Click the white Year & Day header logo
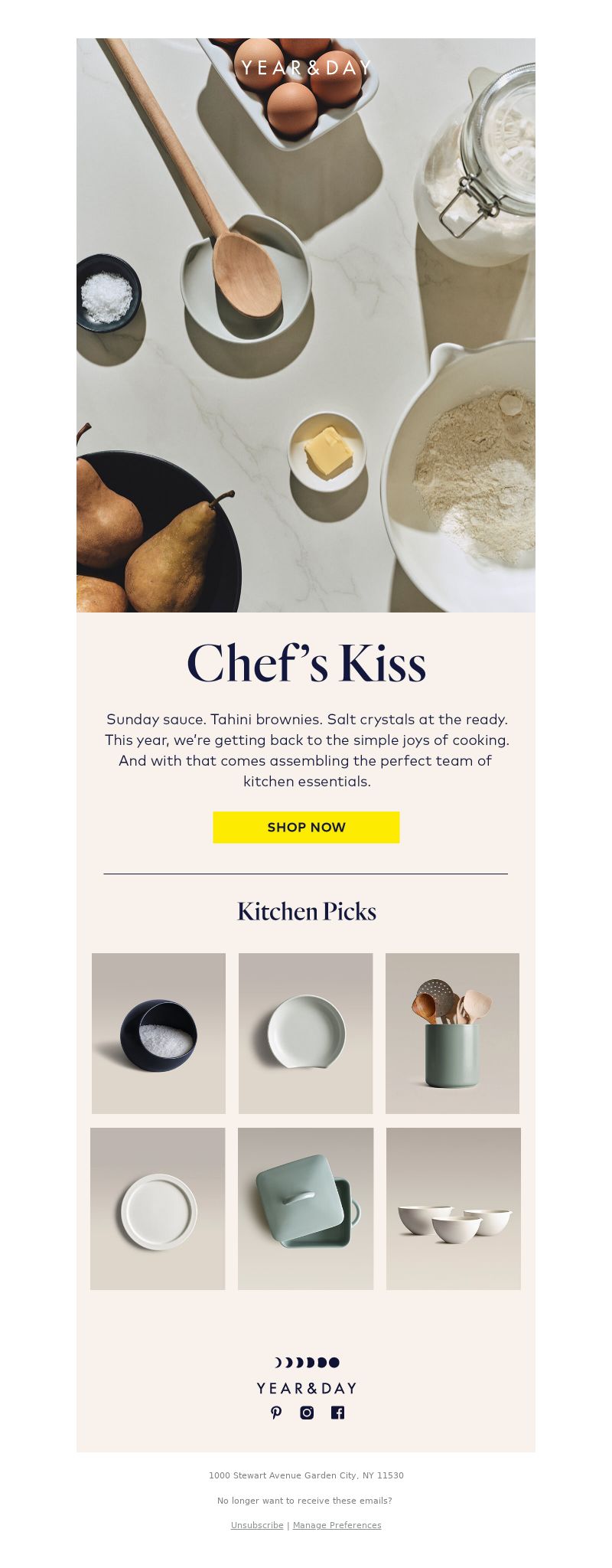 coord(306,67)
